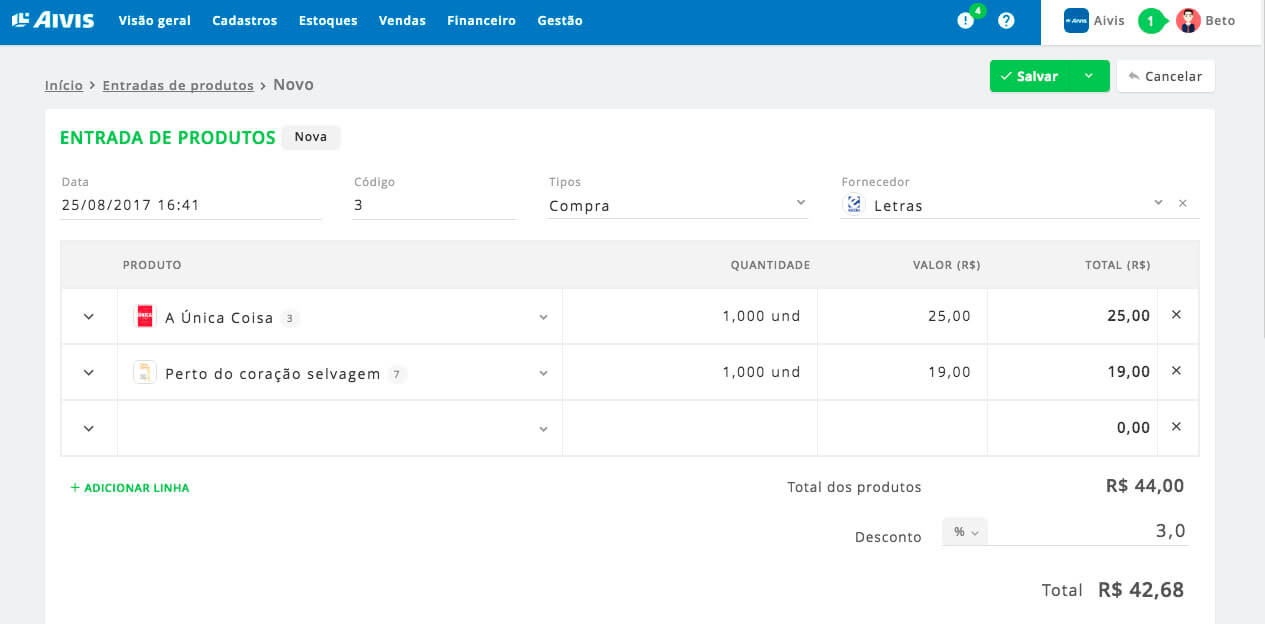Edit the discount value 3,0
The image size is (1265, 624).
tap(1088, 531)
